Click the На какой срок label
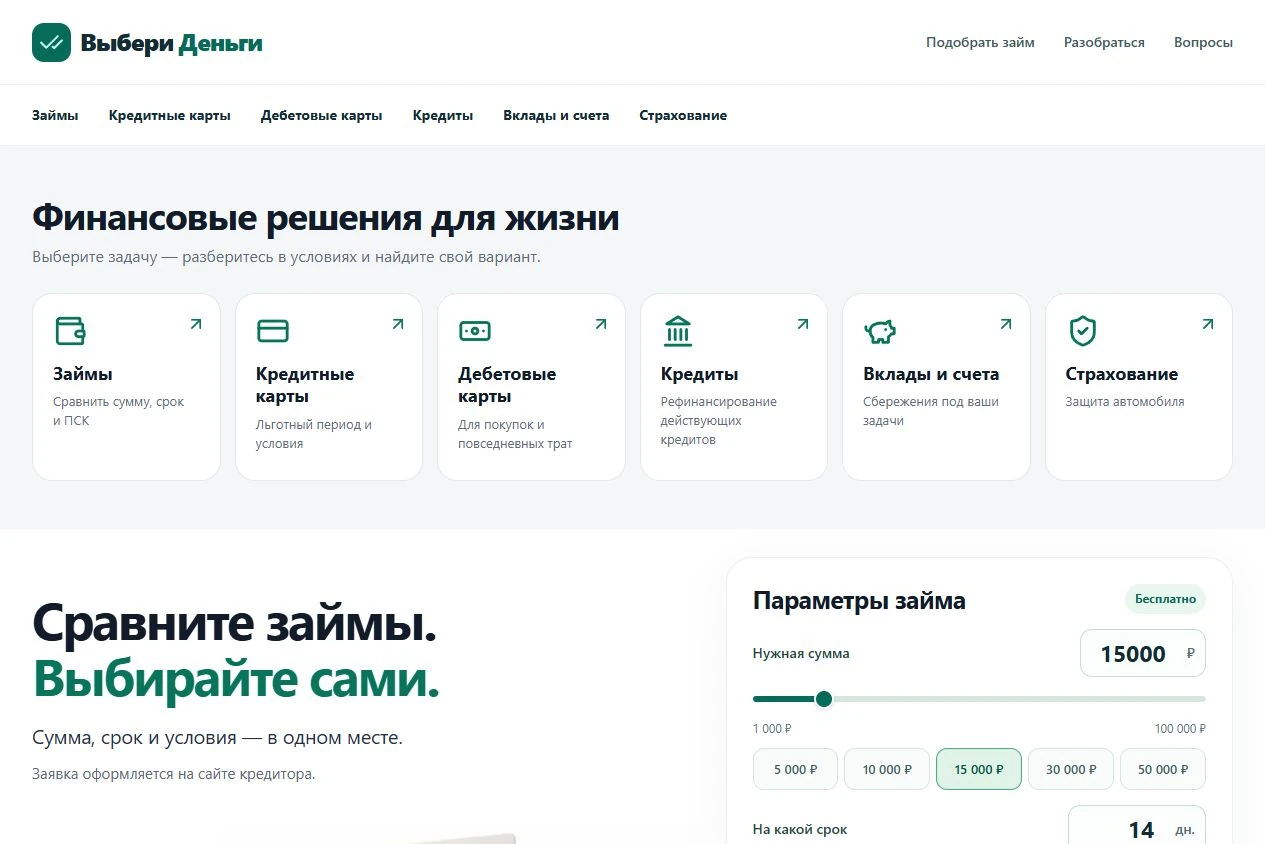 800,829
